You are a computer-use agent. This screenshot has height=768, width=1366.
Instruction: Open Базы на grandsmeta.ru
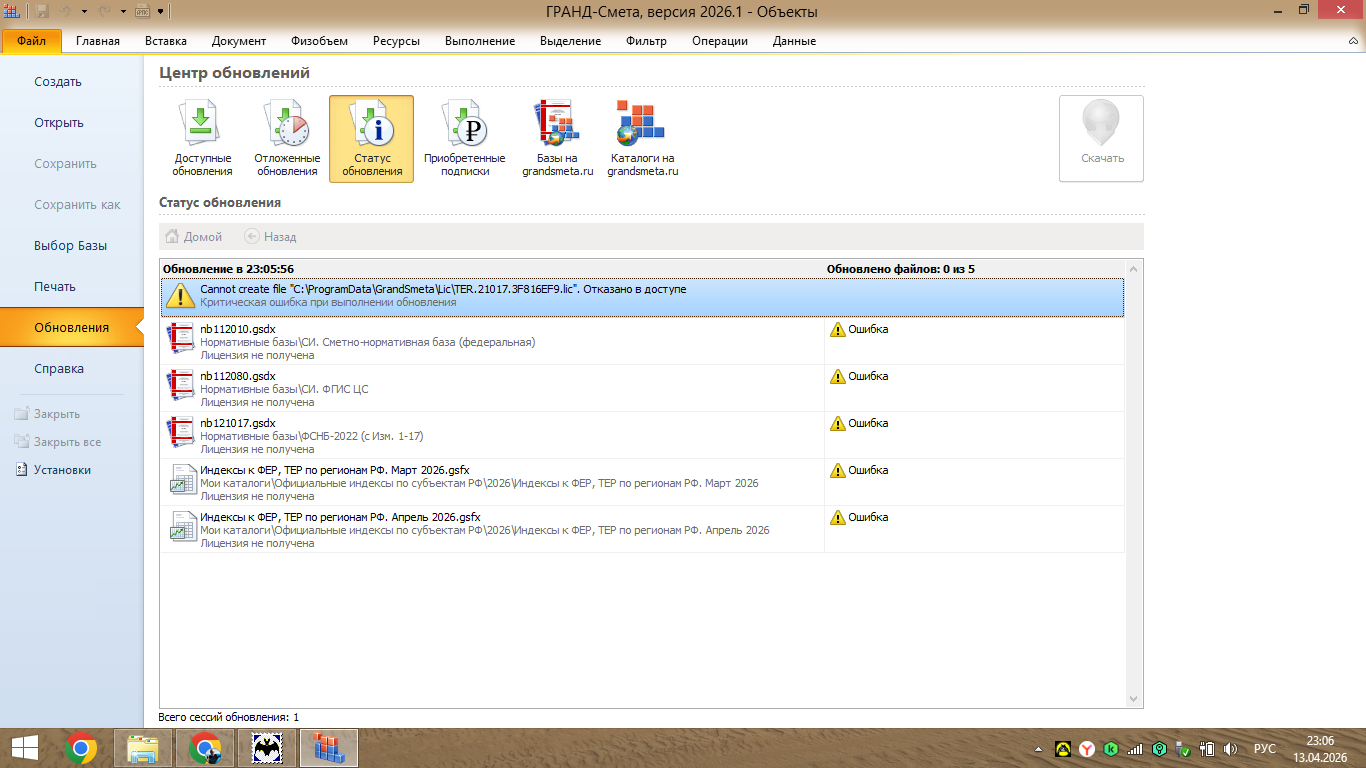(x=557, y=139)
